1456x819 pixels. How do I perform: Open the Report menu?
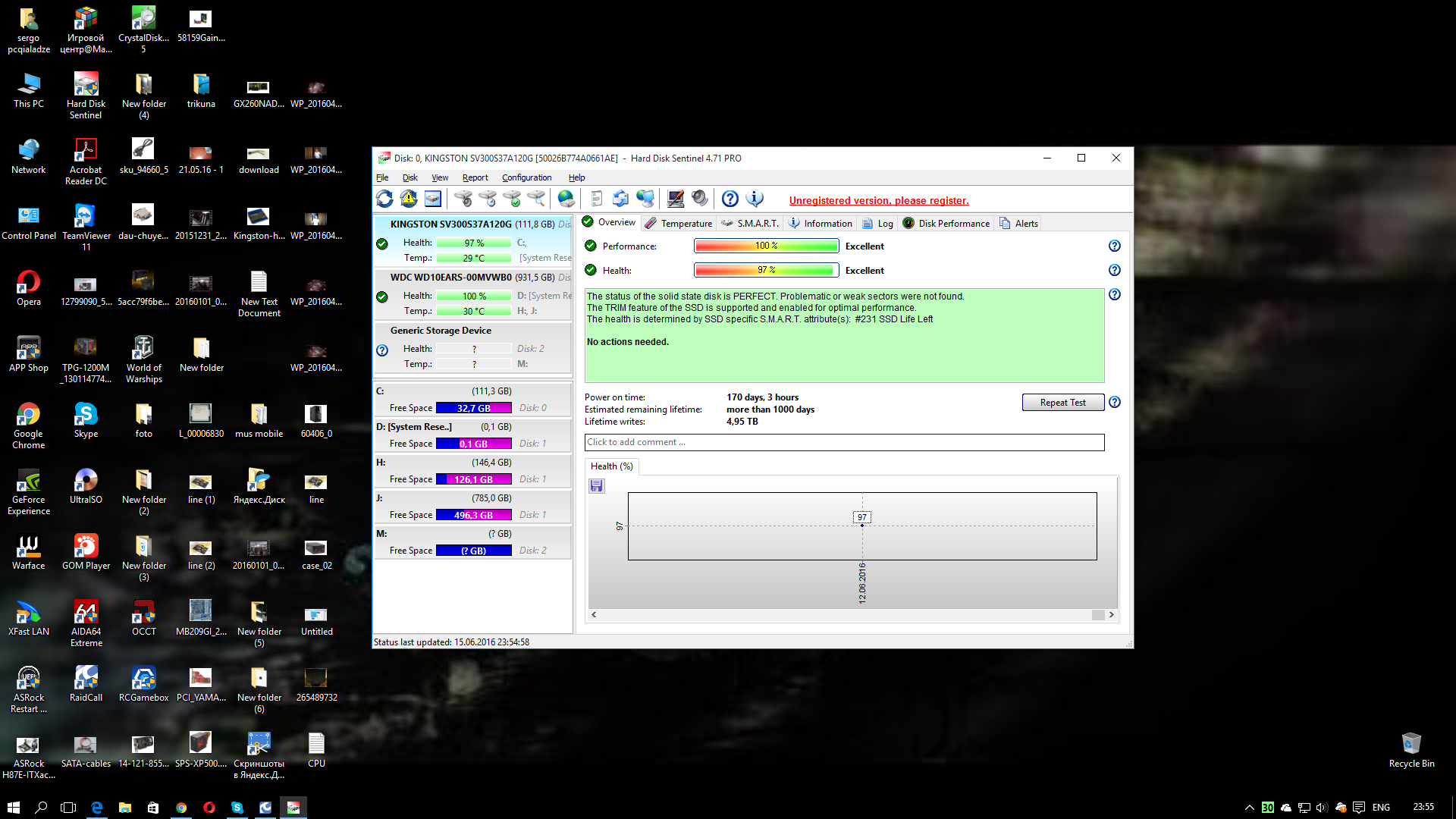coord(475,177)
